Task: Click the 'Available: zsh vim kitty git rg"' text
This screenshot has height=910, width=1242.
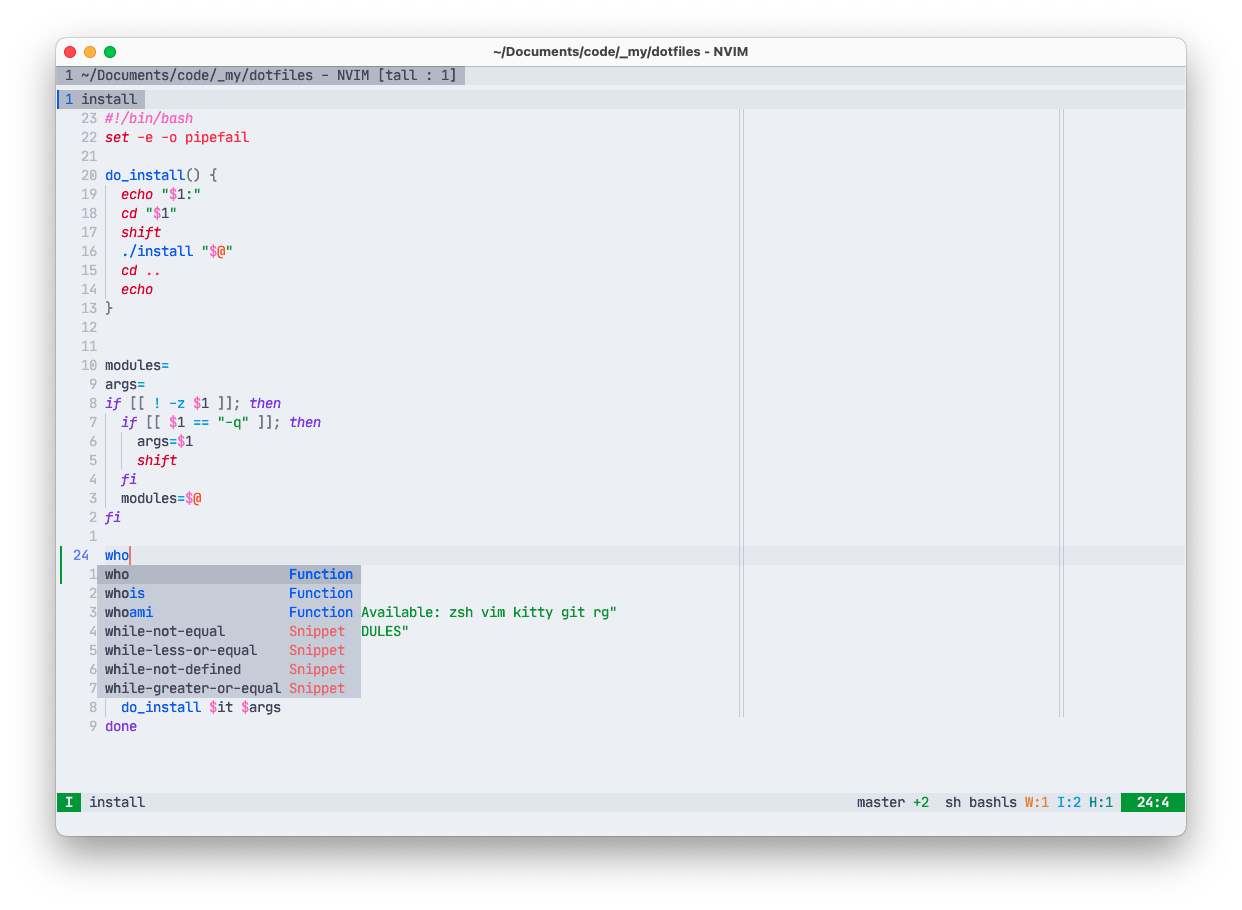Action: (489, 612)
